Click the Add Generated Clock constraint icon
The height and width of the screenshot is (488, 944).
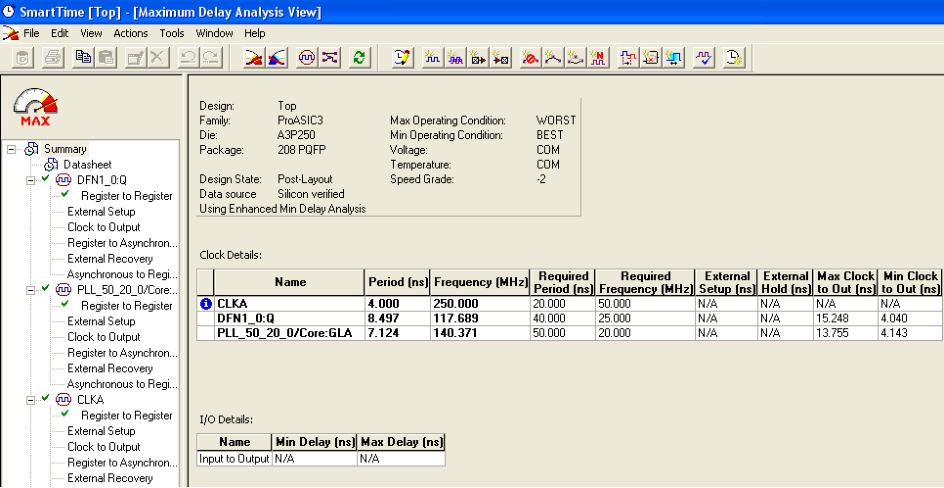click(x=455, y=58)
